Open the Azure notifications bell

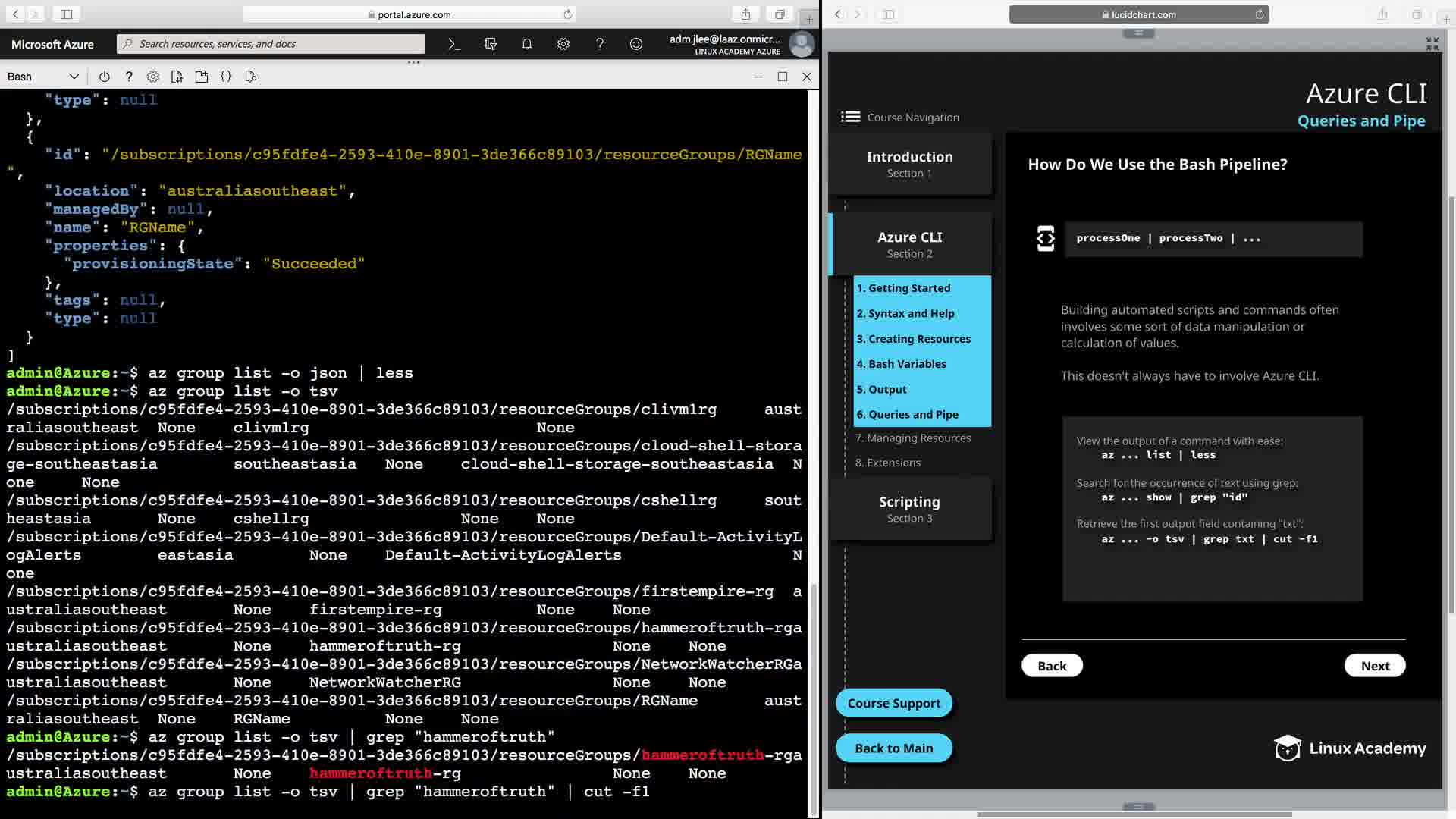click(527, 44)
